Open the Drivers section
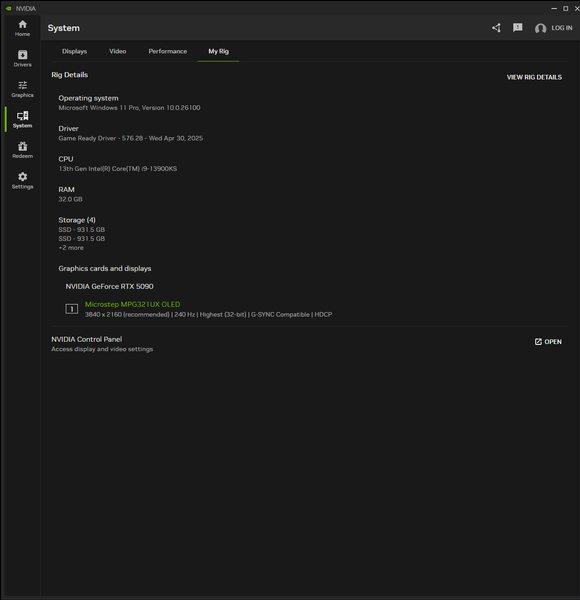This screenshot has height=600, width=580. (x=22, y=59)
